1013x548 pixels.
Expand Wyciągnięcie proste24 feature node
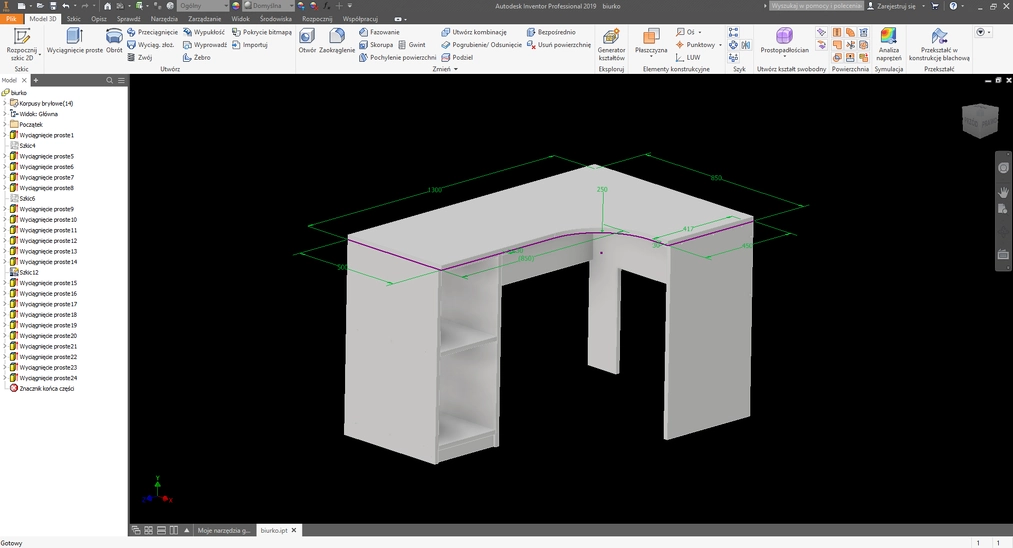pos(5,378)
